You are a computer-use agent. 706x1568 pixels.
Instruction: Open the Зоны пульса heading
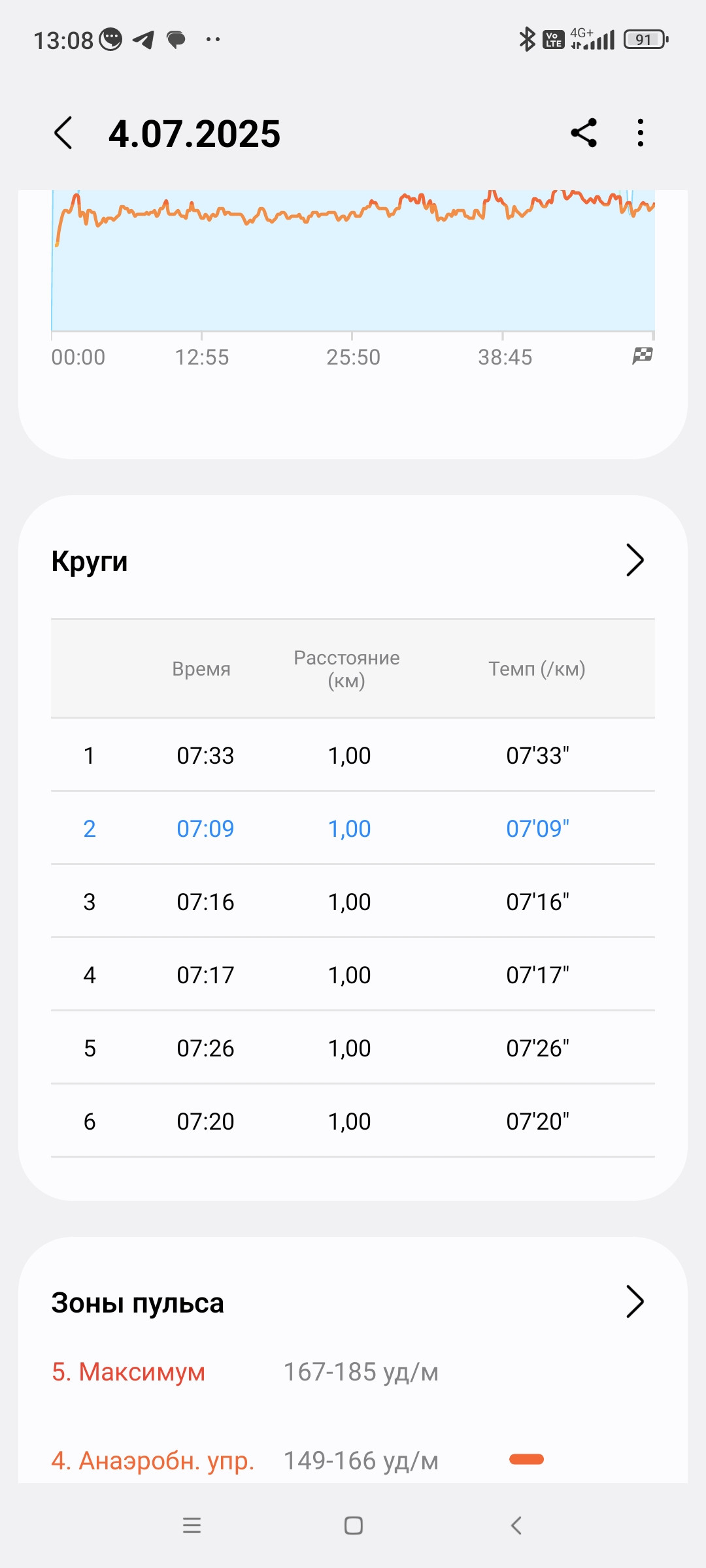pos(137,1303)
